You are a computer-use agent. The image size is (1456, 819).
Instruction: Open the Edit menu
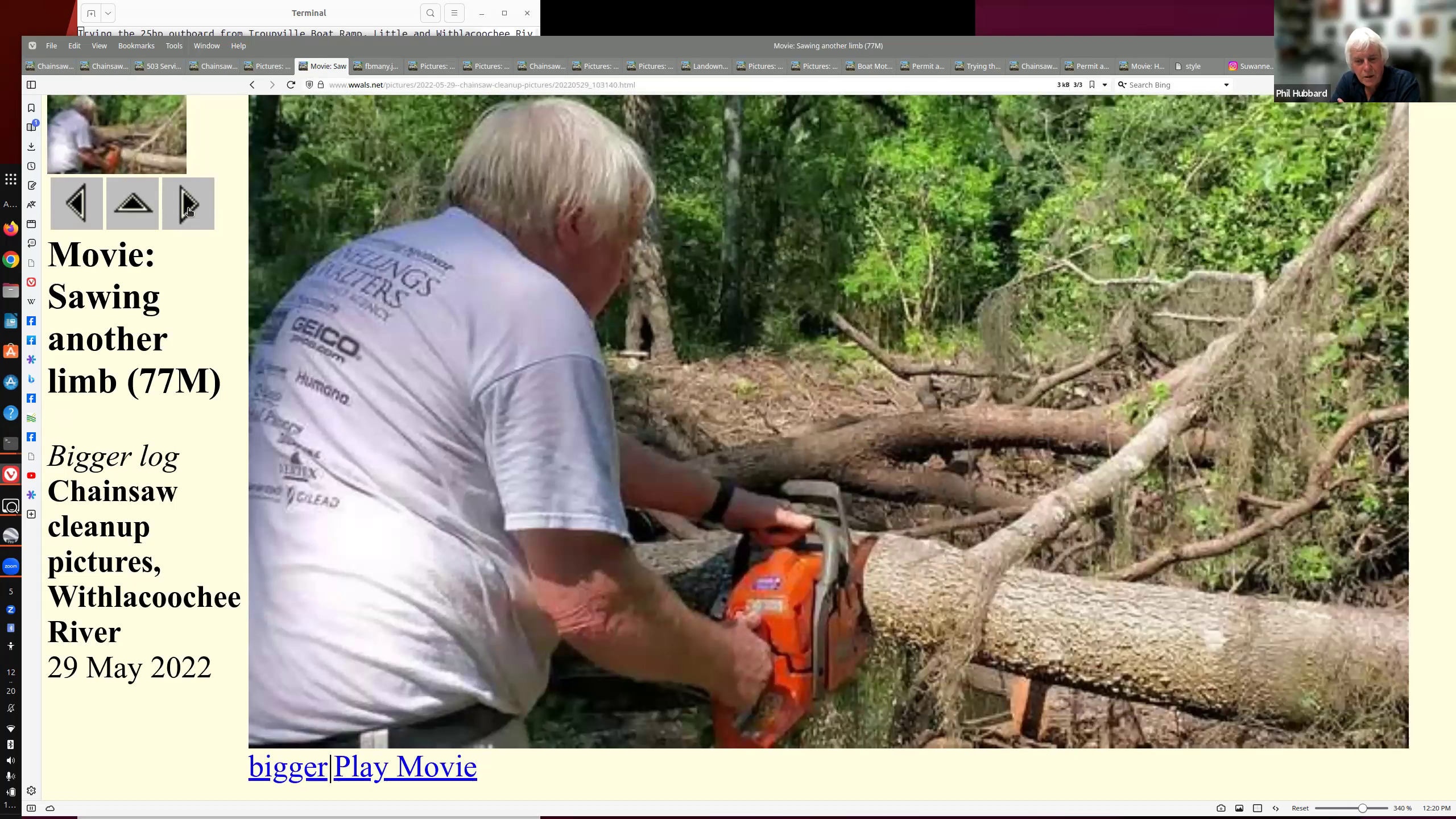(75, 45)
